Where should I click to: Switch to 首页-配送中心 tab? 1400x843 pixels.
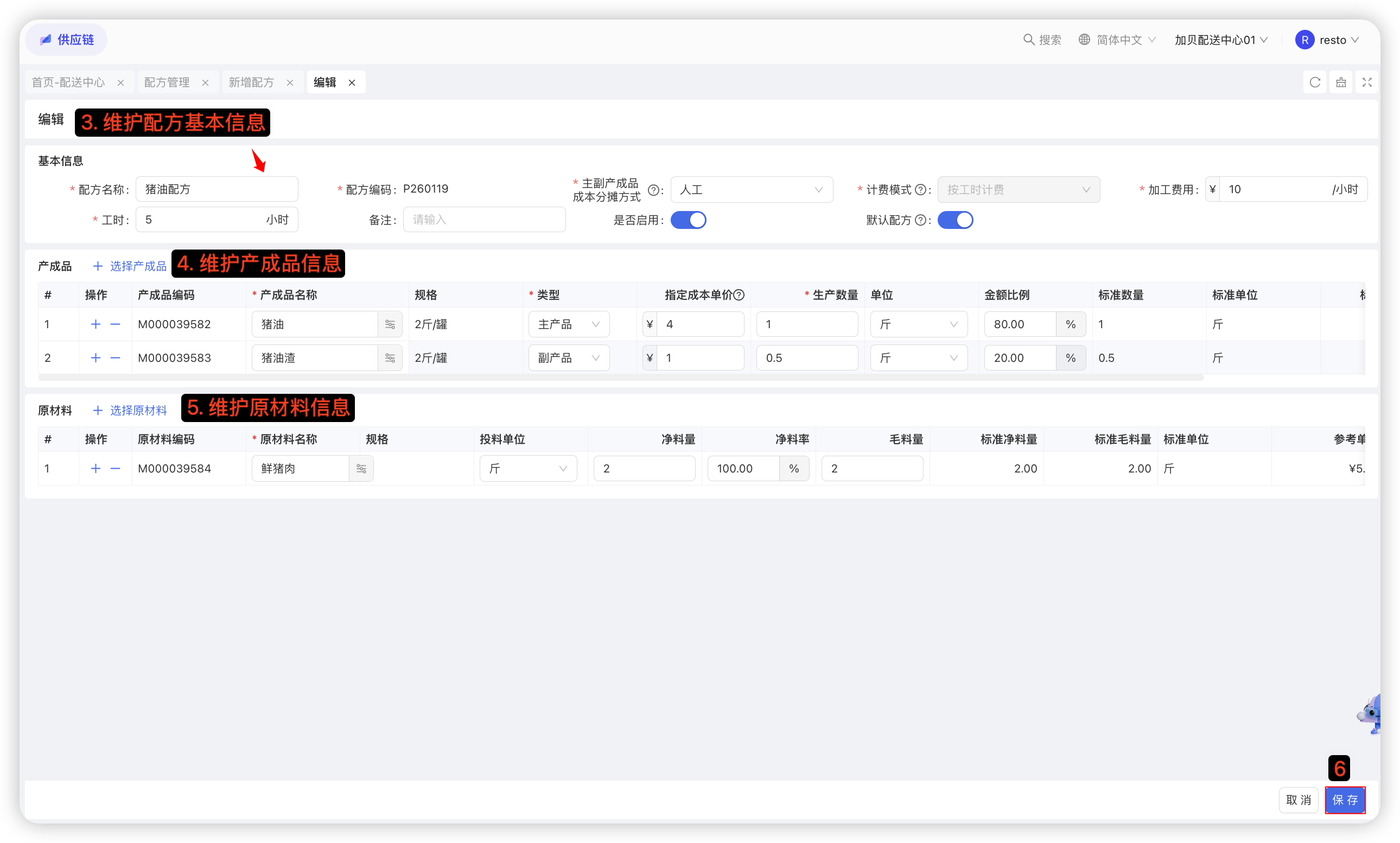68,82
